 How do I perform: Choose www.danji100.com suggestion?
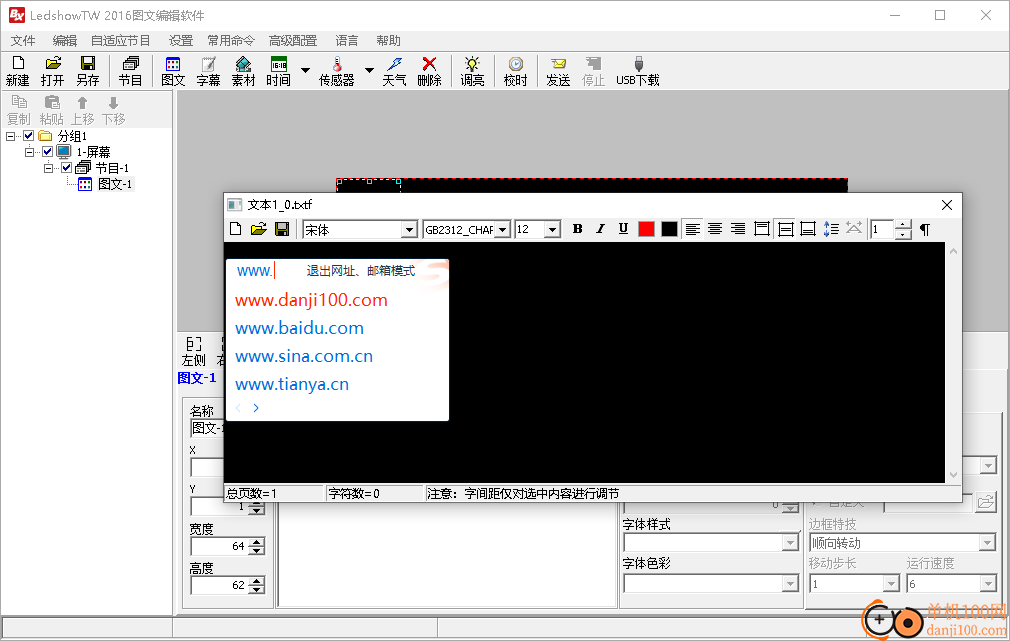[x=311, y=300]
